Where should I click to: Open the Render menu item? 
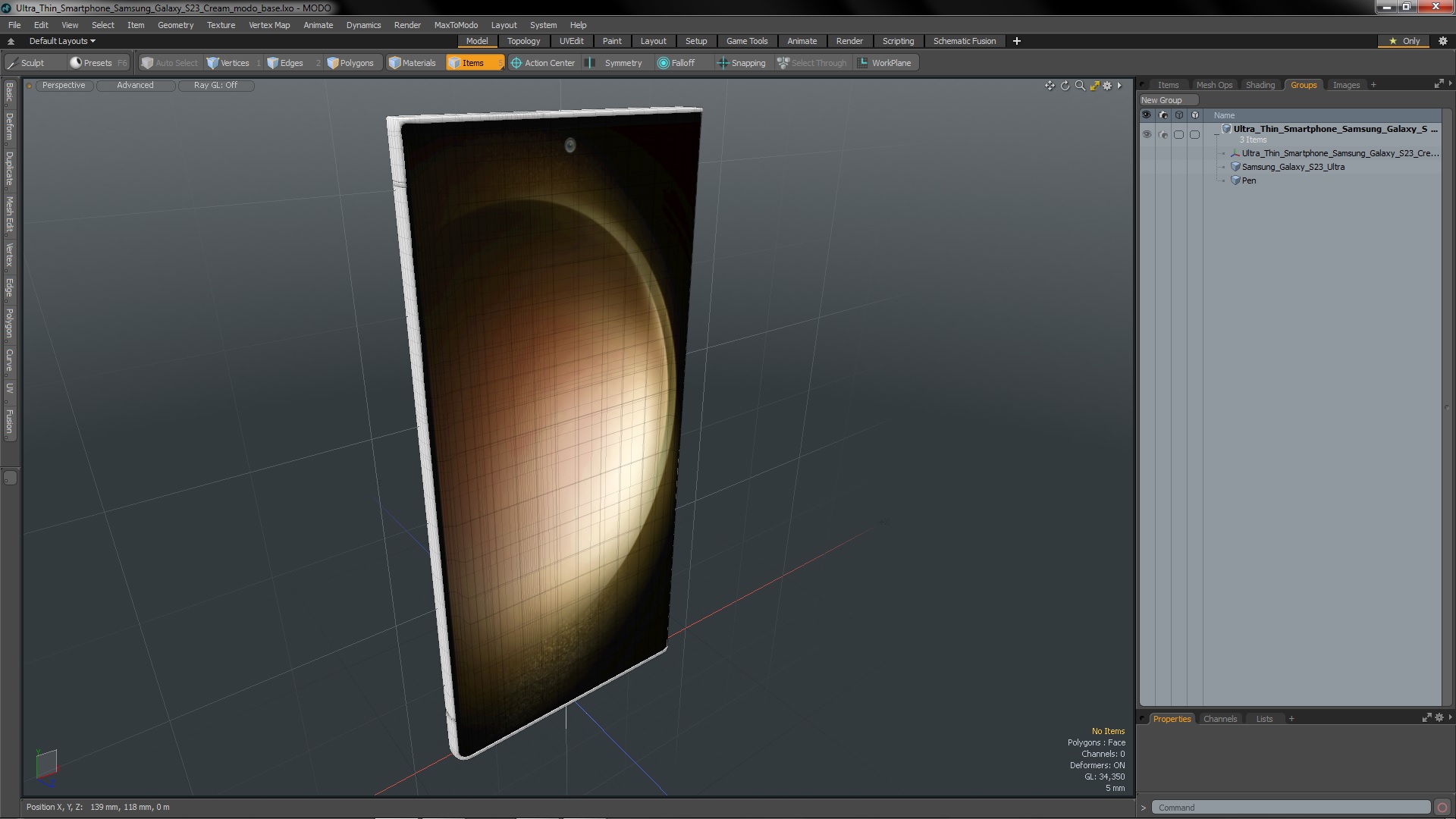coord(407,24)
